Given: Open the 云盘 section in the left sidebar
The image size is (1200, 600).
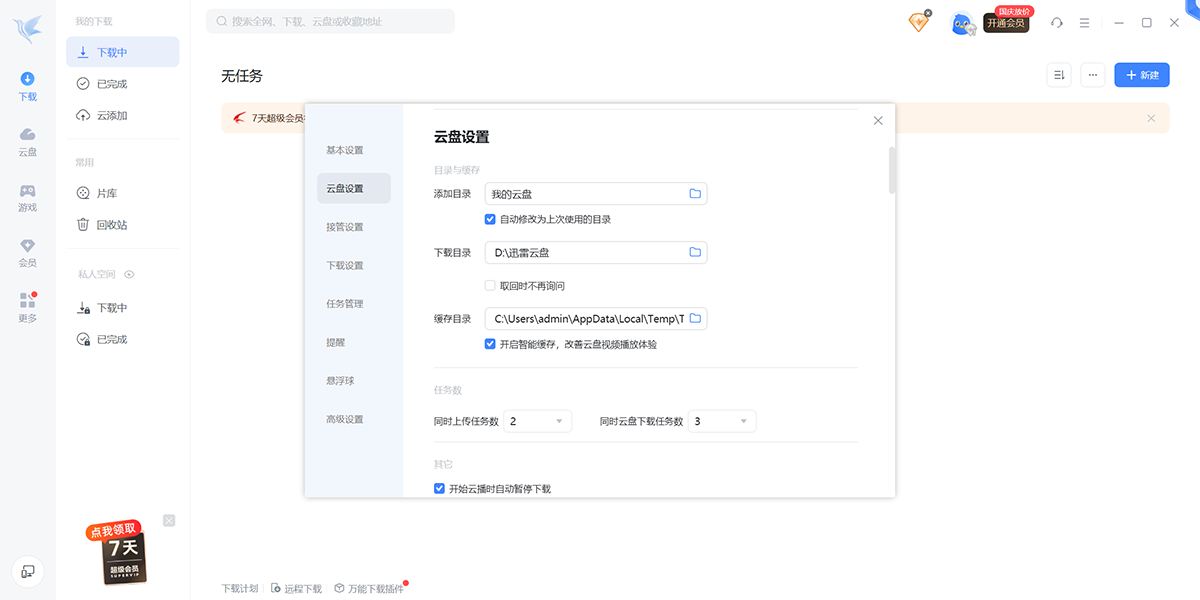Looking at the screenshot, I should [26, 140].
